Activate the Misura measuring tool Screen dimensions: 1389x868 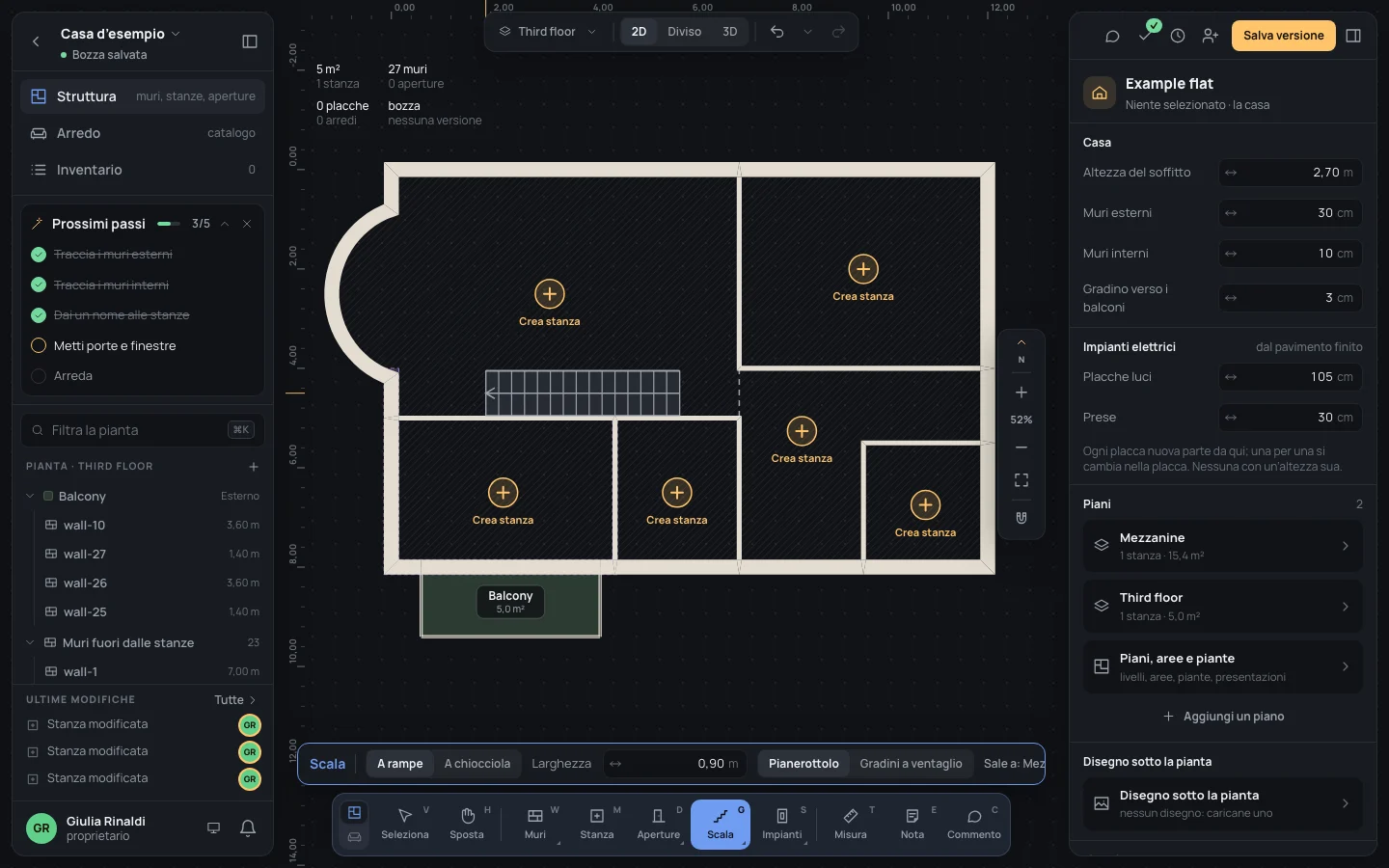pyautogui.click(x=851, y=824)
